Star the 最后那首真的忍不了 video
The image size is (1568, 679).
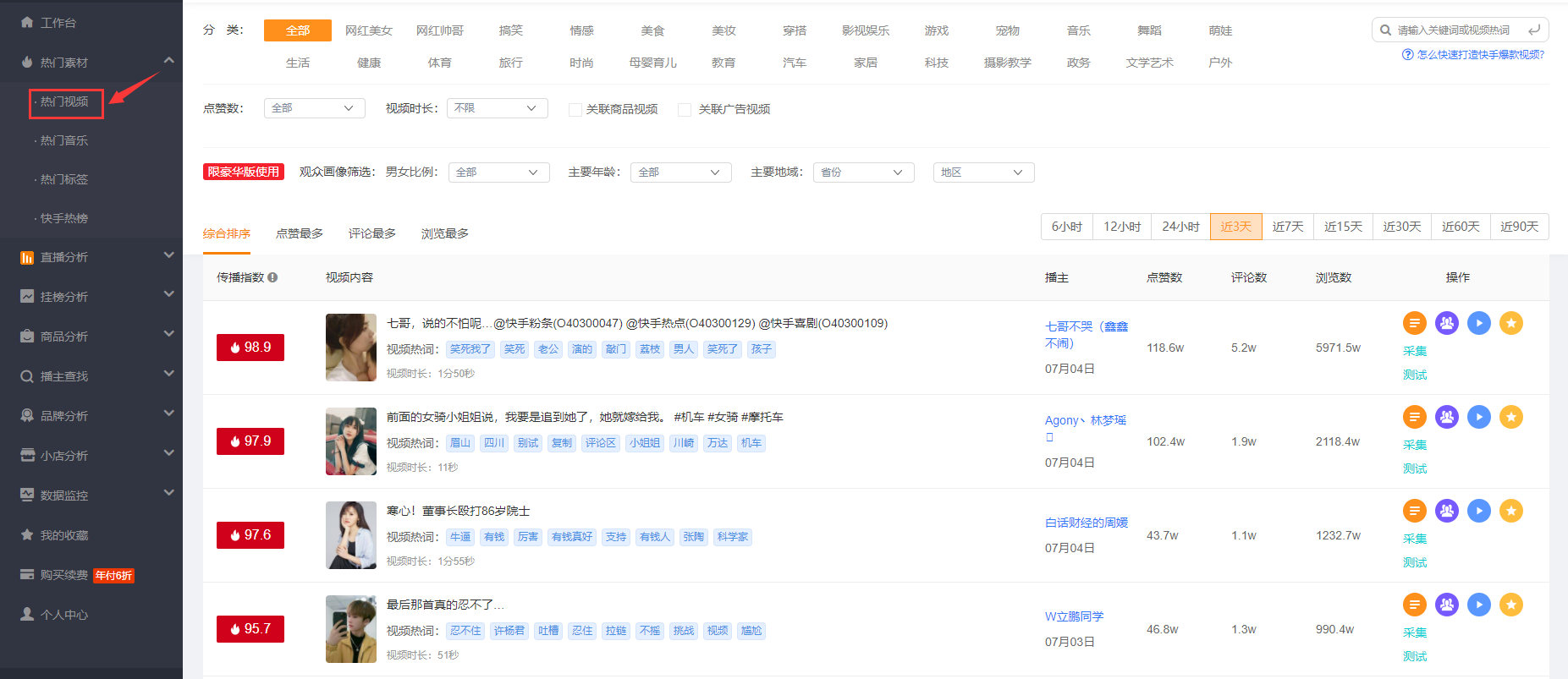(1510, 605)
